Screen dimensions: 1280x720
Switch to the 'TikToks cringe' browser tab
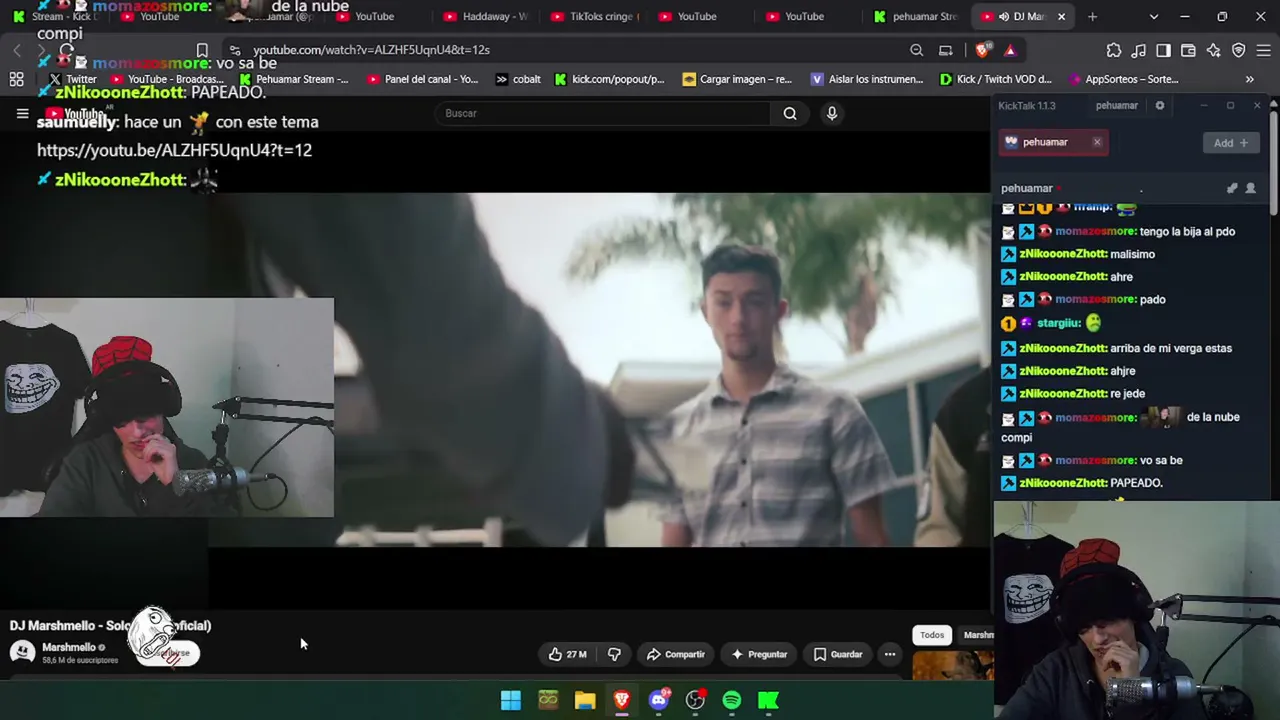click(x=594, y=16)
